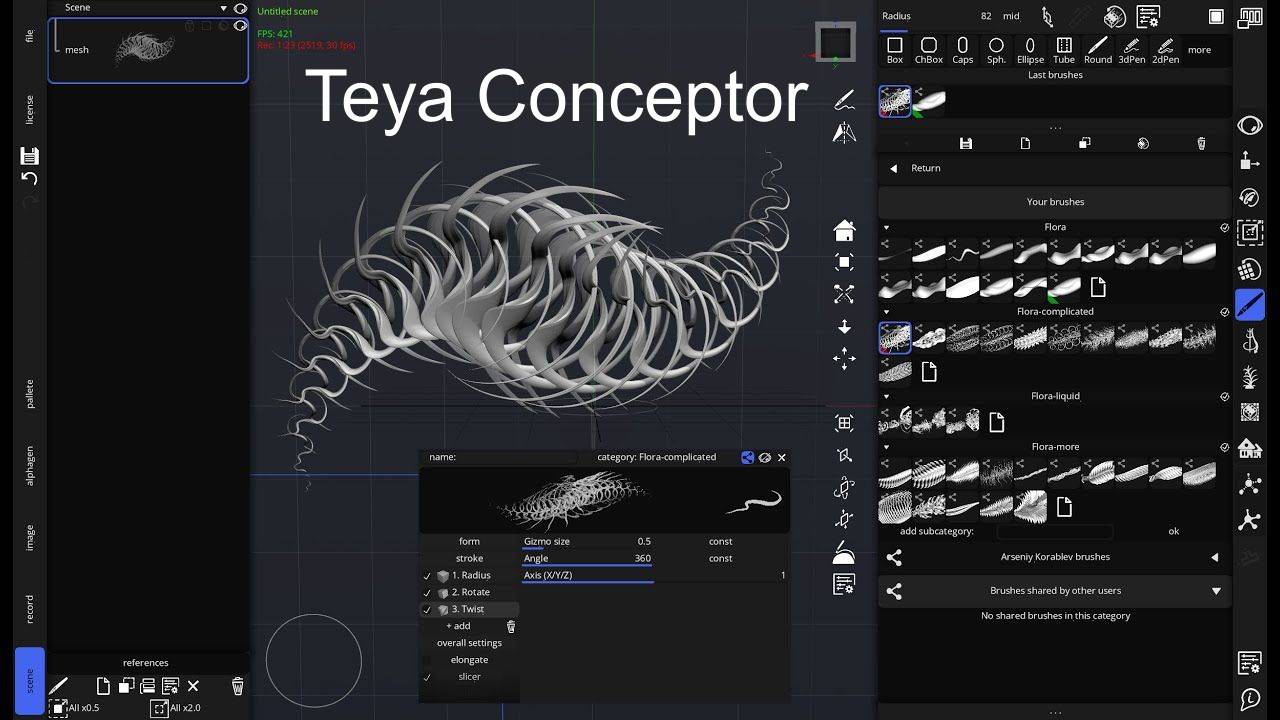Adjust the Angle slider set to 360
The width and height of the screenshot is (1280, 720).
(x=587, y=558)
